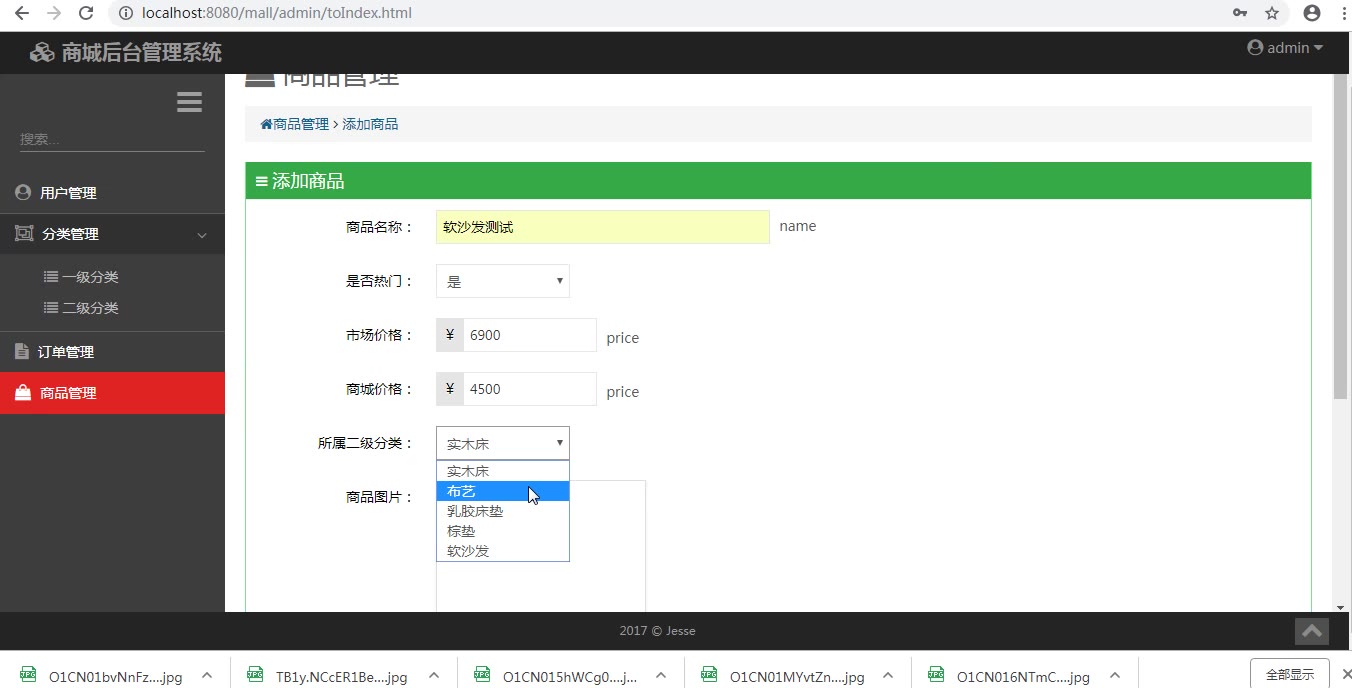Screen dimensions: 1352x688
Task: Open the Chrome profile avatar icon
Action: coord(1312,13)
